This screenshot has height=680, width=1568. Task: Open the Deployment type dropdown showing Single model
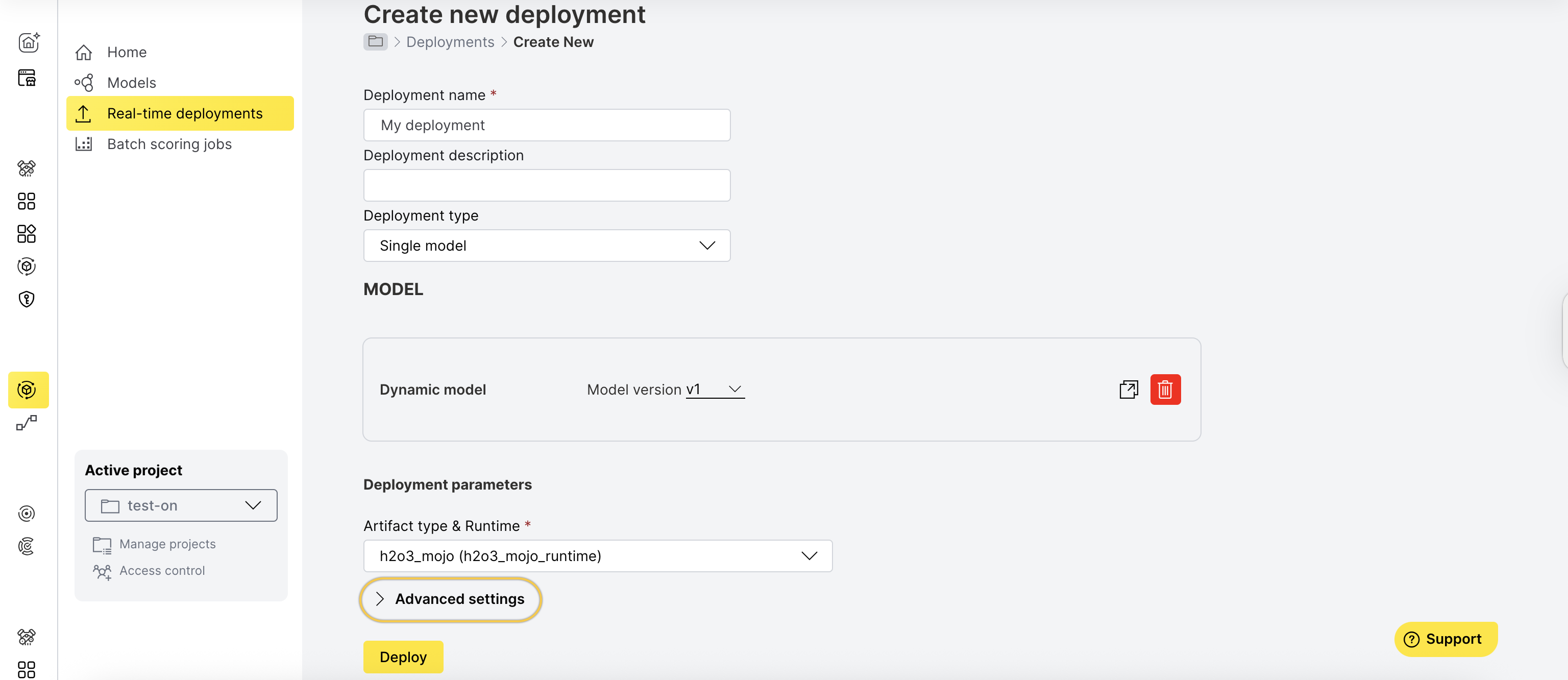point(546,246)
